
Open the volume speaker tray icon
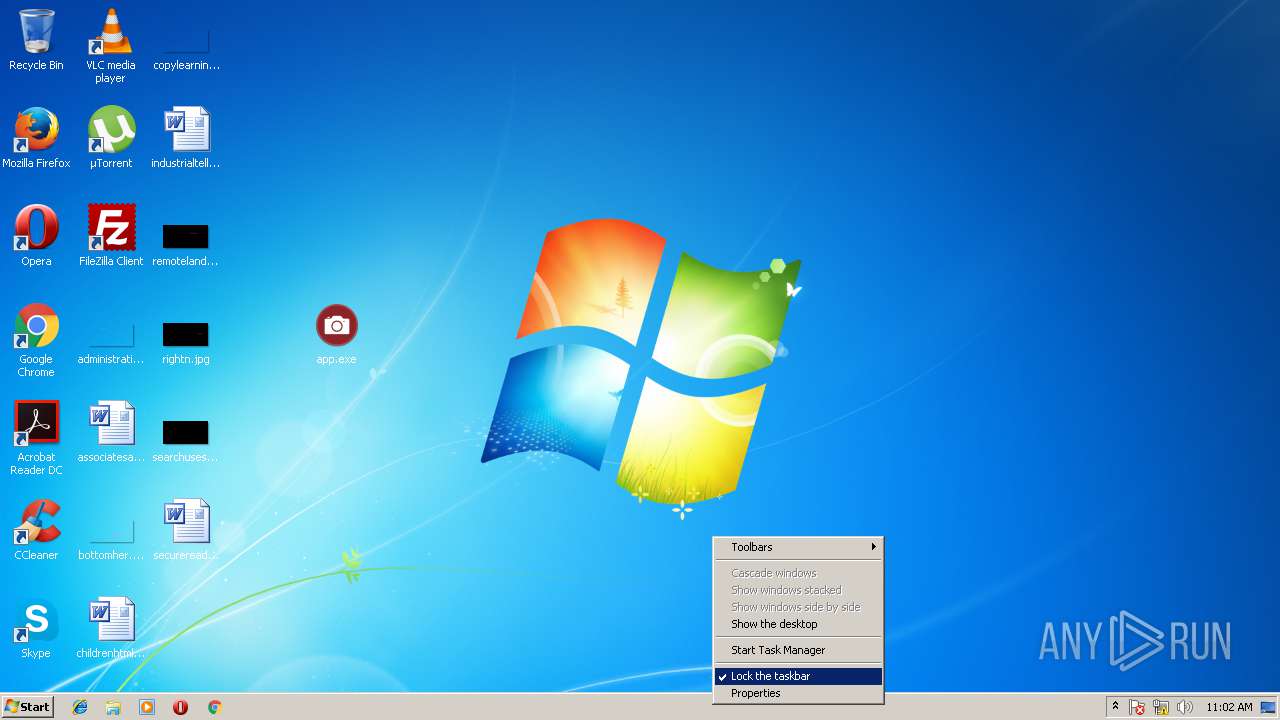[1185, 707]
